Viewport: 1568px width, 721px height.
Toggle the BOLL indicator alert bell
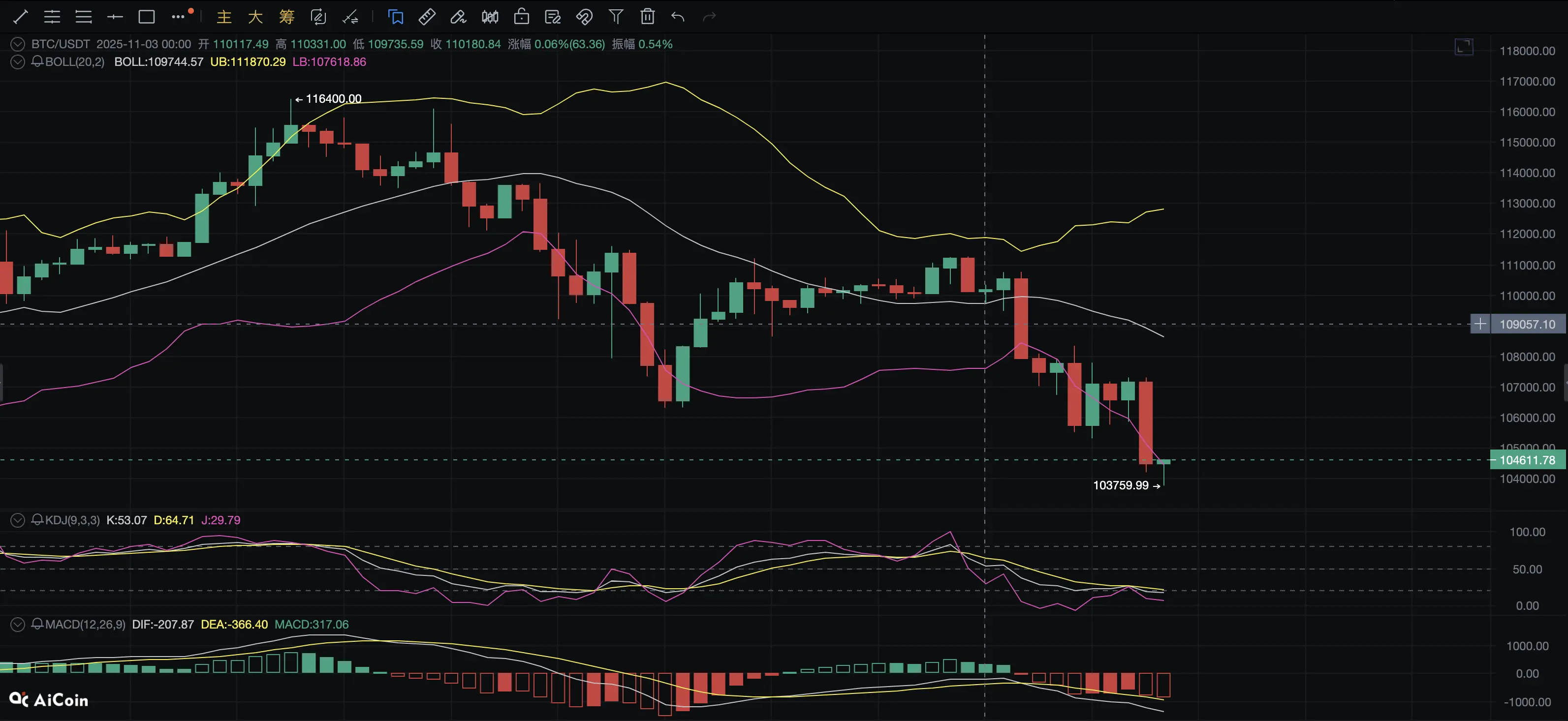(x=37, y=61)
